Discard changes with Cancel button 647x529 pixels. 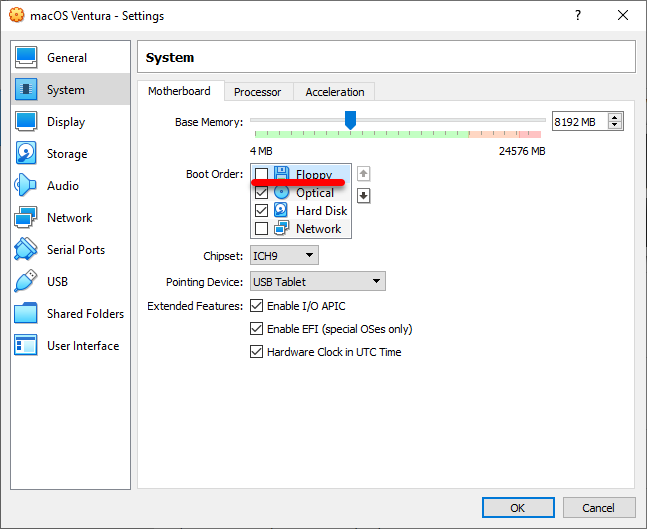point(598,508)
